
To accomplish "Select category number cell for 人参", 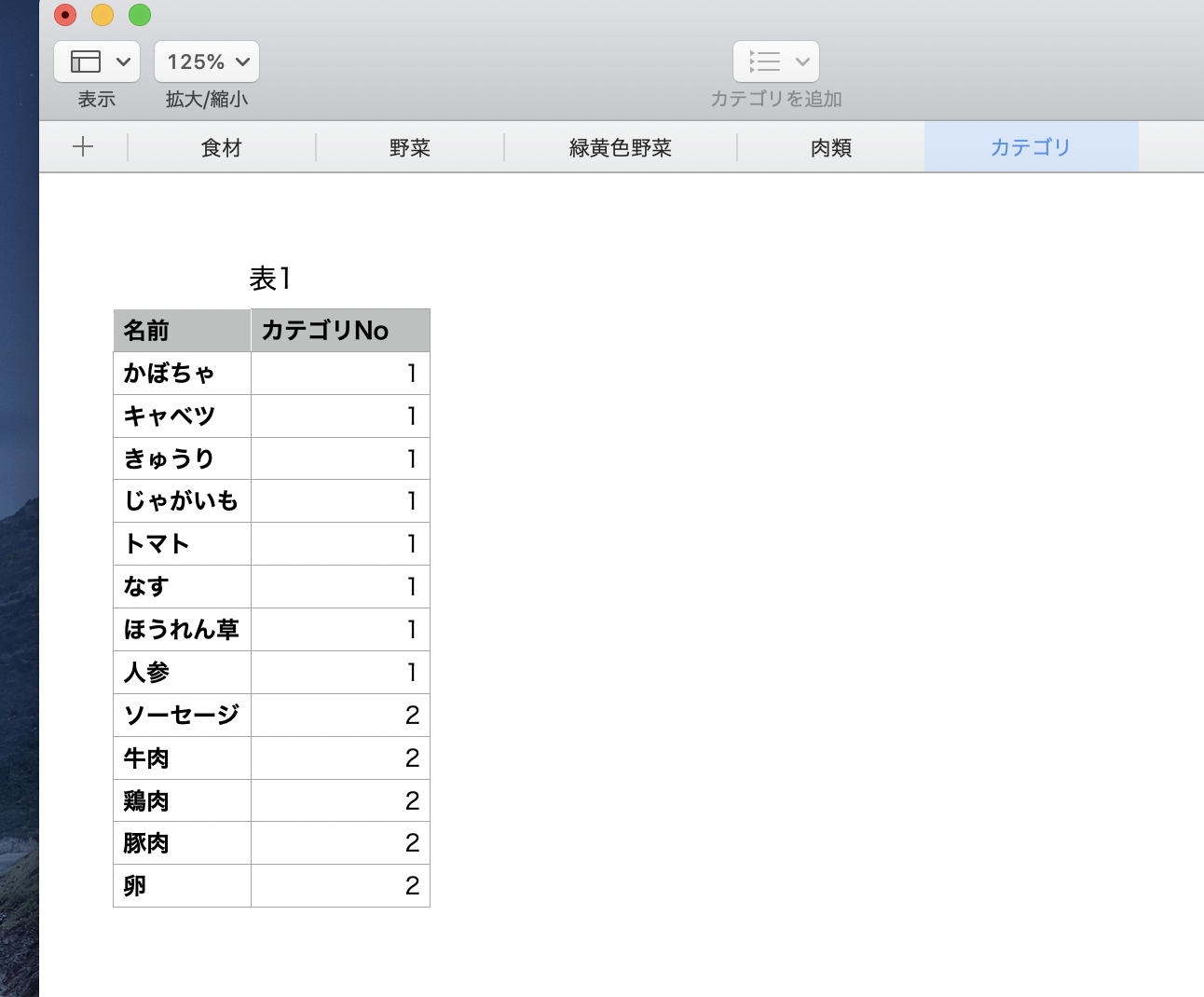I will tap(341, 673).
